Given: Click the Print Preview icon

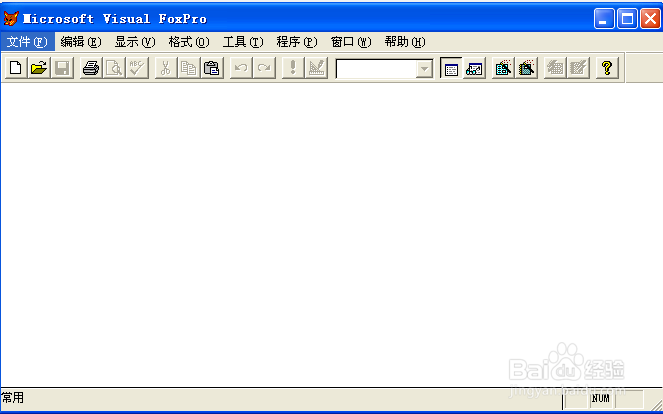Looking at the screenshot, I should point(114,68).
